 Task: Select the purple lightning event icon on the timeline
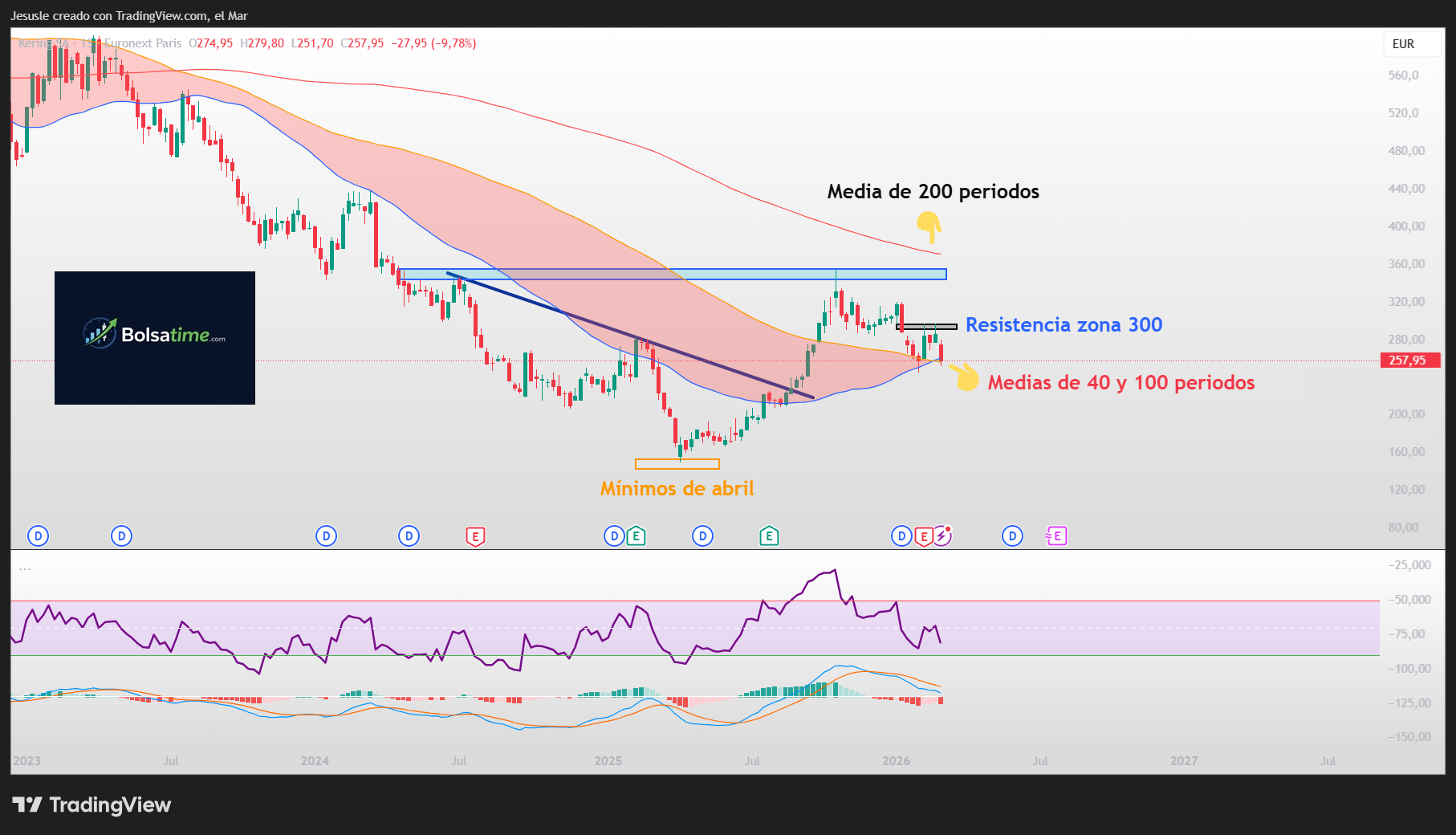(x=942, y=535)
